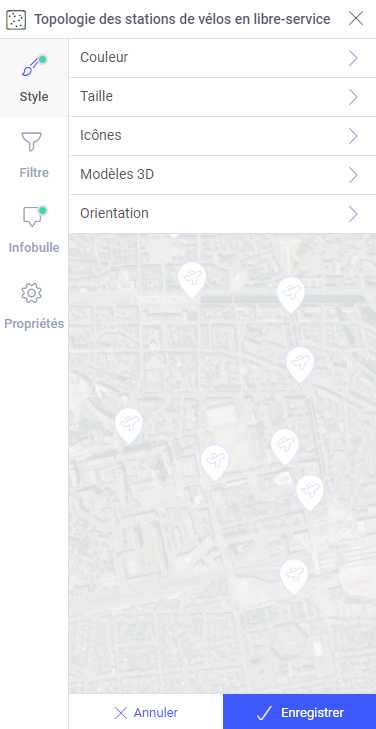Save changes with Enregistrer button
Screen dimensions: 376x729
tap(300, 712)
